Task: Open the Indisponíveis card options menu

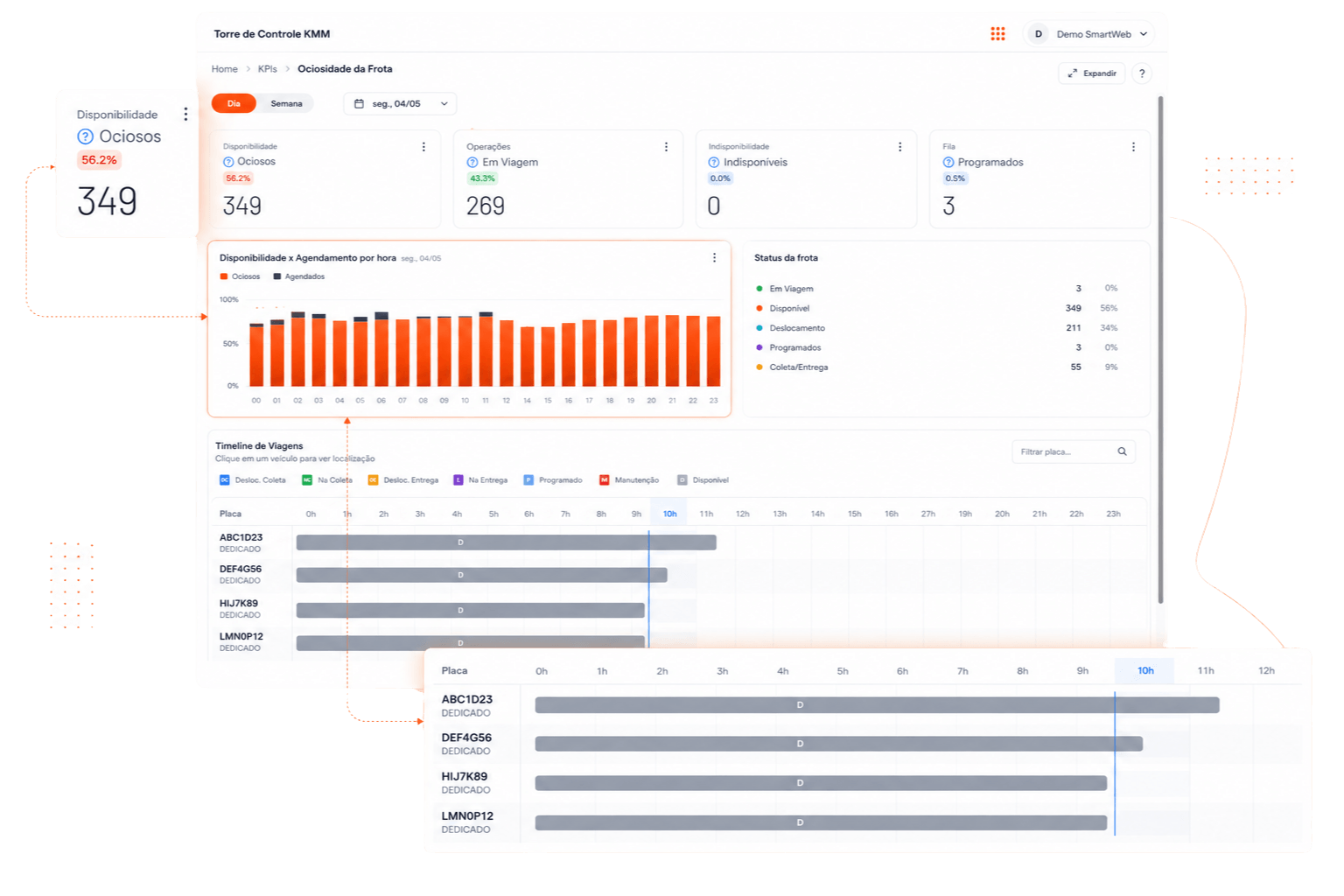Action: [899, 147]
